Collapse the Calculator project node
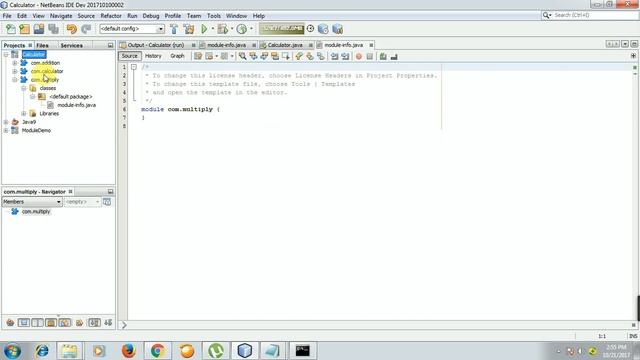640x360 pixels. 6,54
